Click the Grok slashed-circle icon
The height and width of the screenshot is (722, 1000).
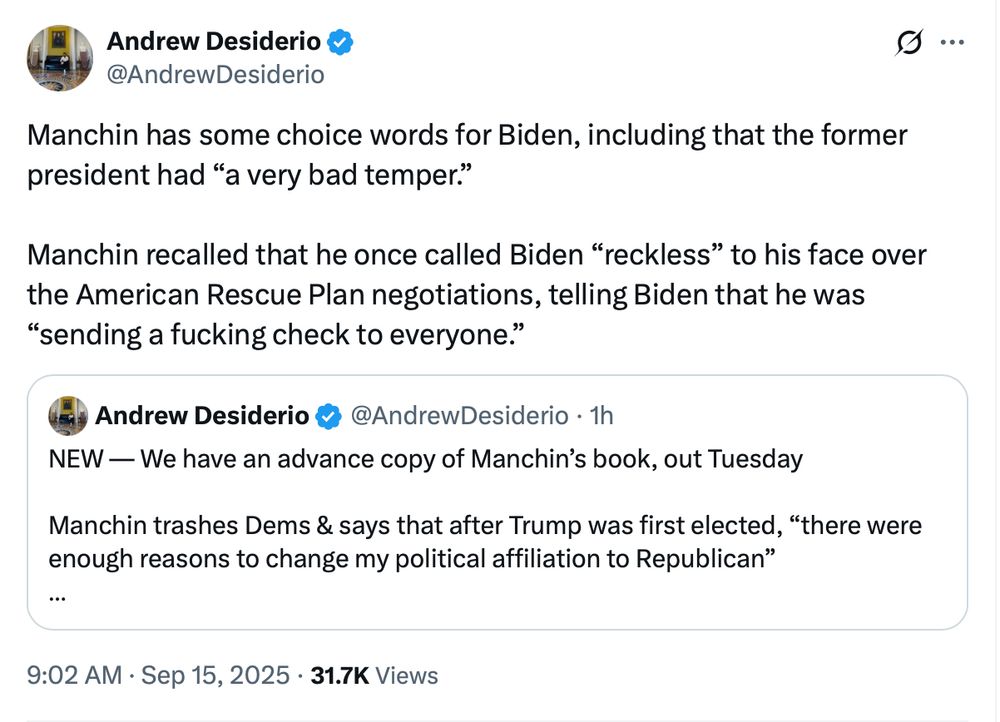point(910,43)
